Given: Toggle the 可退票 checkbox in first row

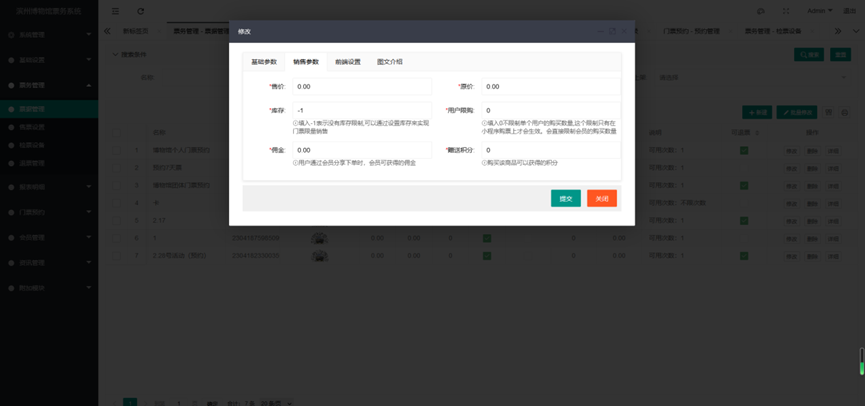Looking at the screenshot, I should coord(743,151).
